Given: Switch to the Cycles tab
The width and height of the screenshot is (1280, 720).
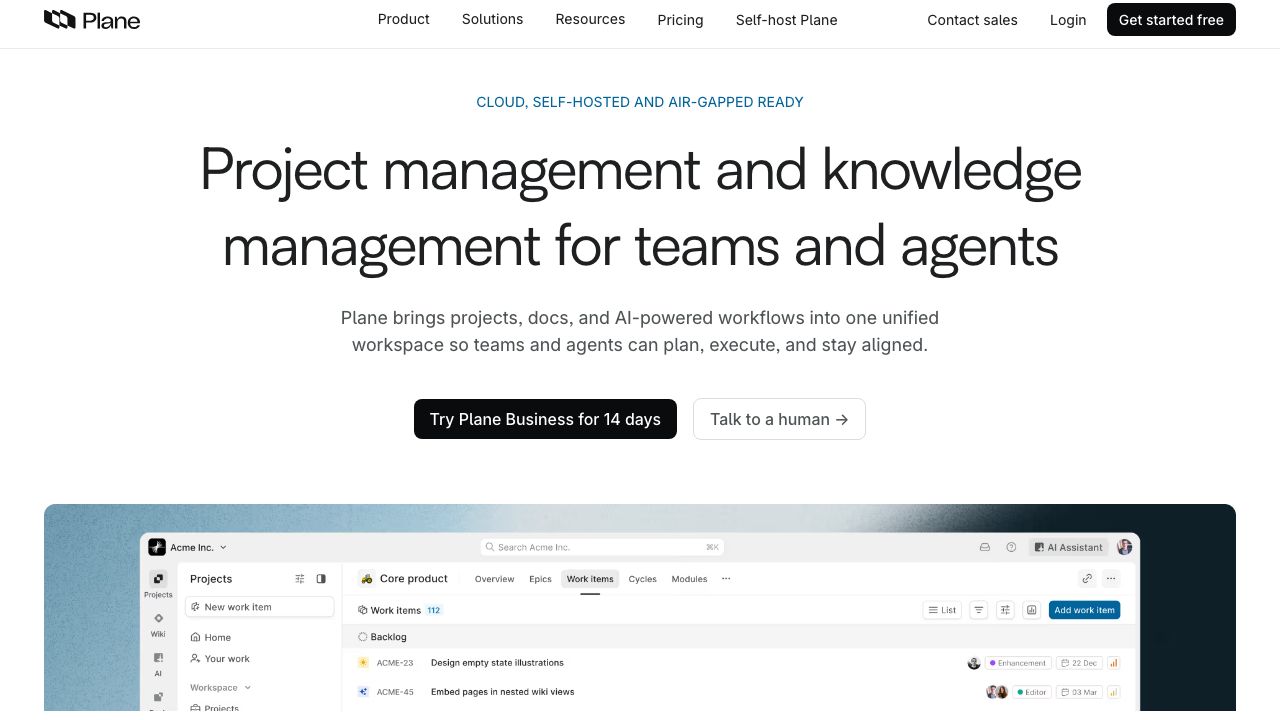Looking at the screenshot, I should pos(643,579).
